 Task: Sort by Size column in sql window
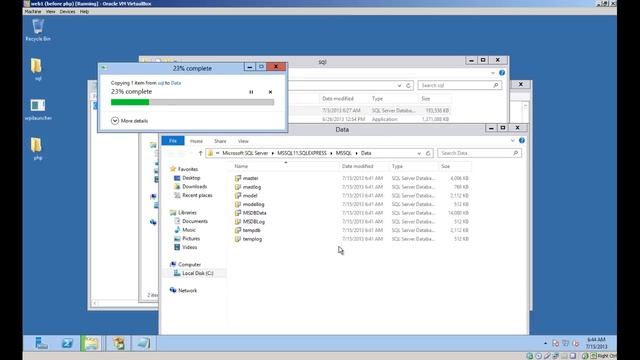point(426,99)
